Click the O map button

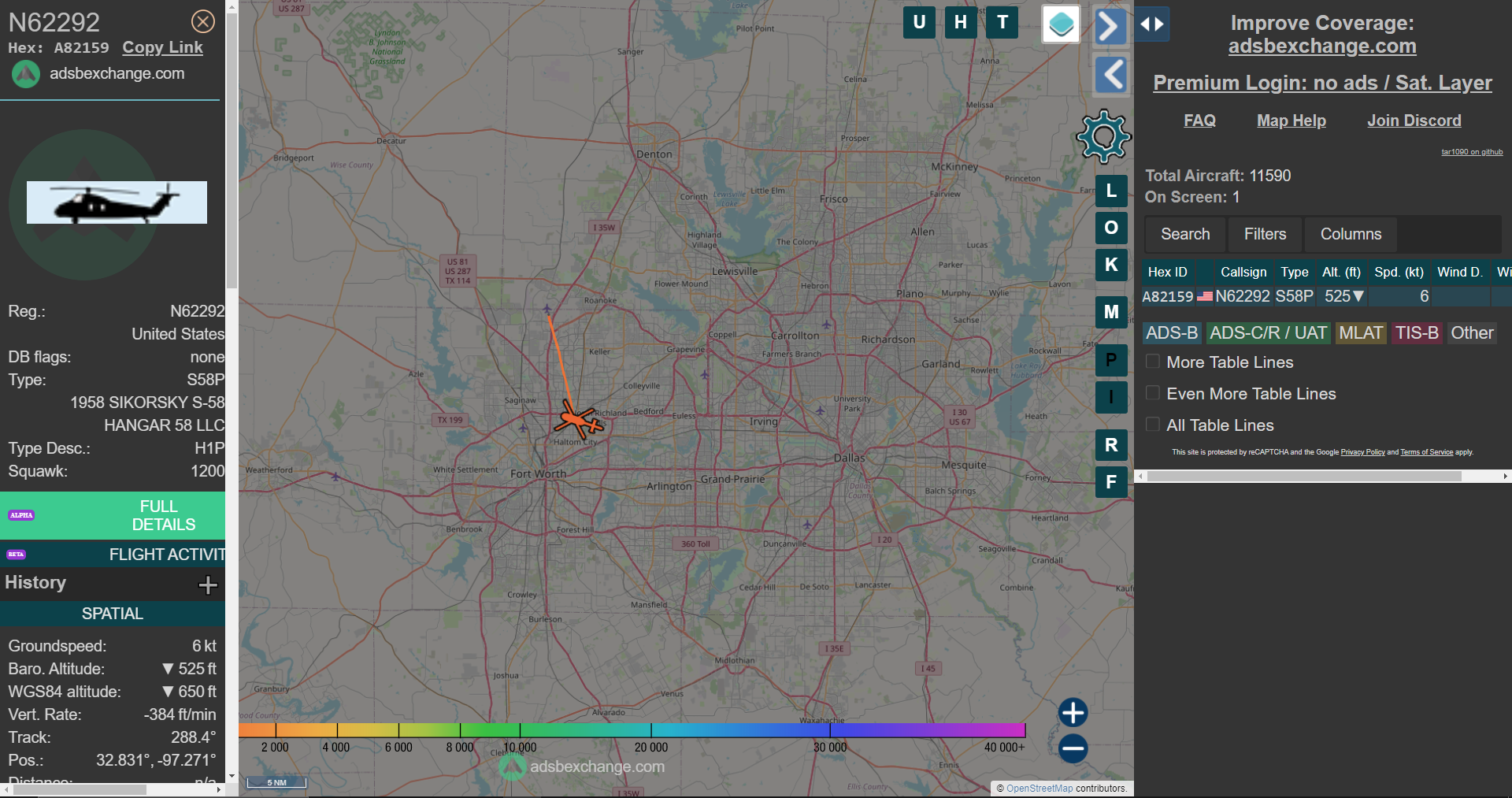pyautogui.click(x=1111, y=228)
